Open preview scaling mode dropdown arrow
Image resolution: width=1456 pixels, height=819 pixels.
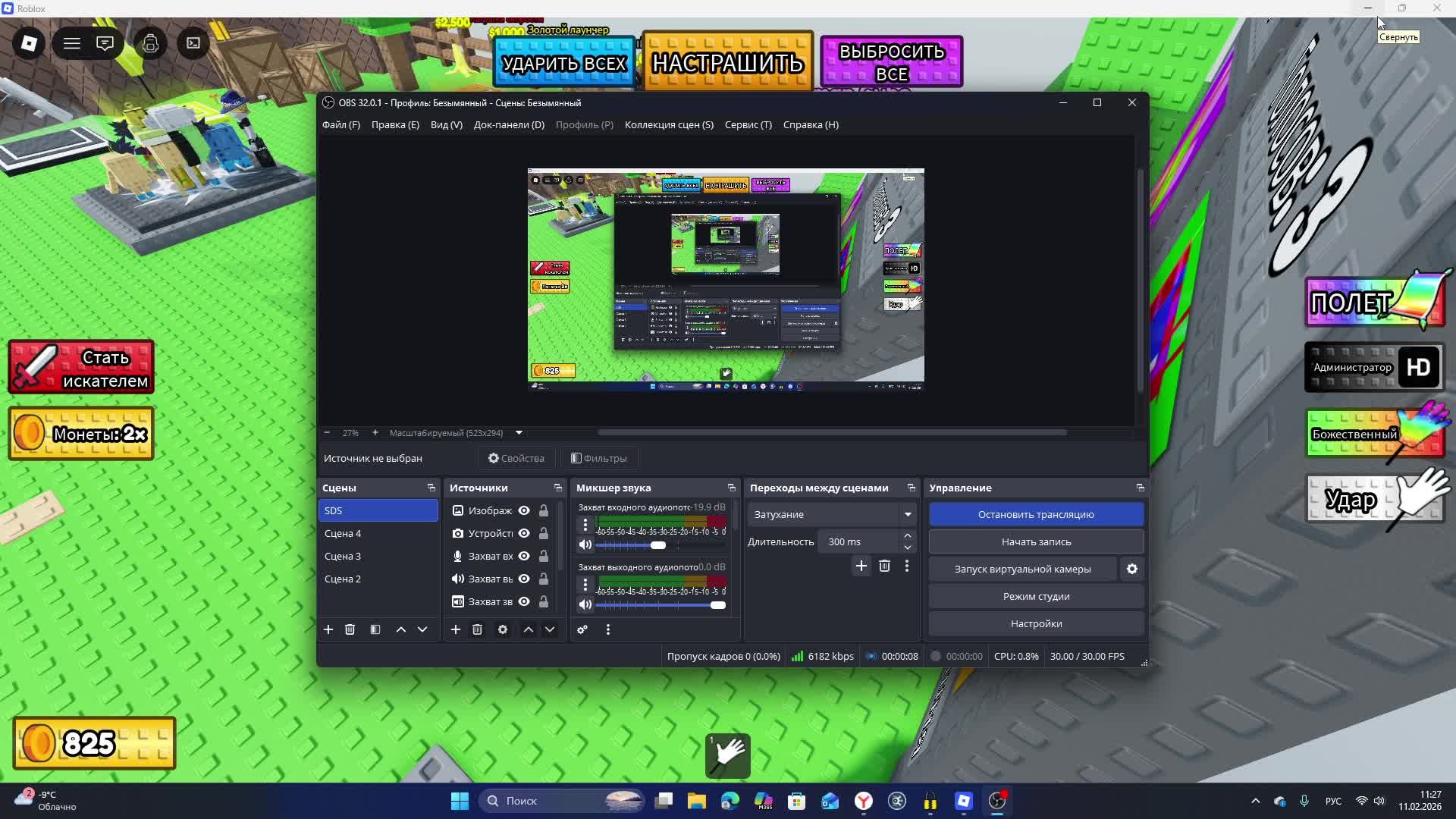519,433
